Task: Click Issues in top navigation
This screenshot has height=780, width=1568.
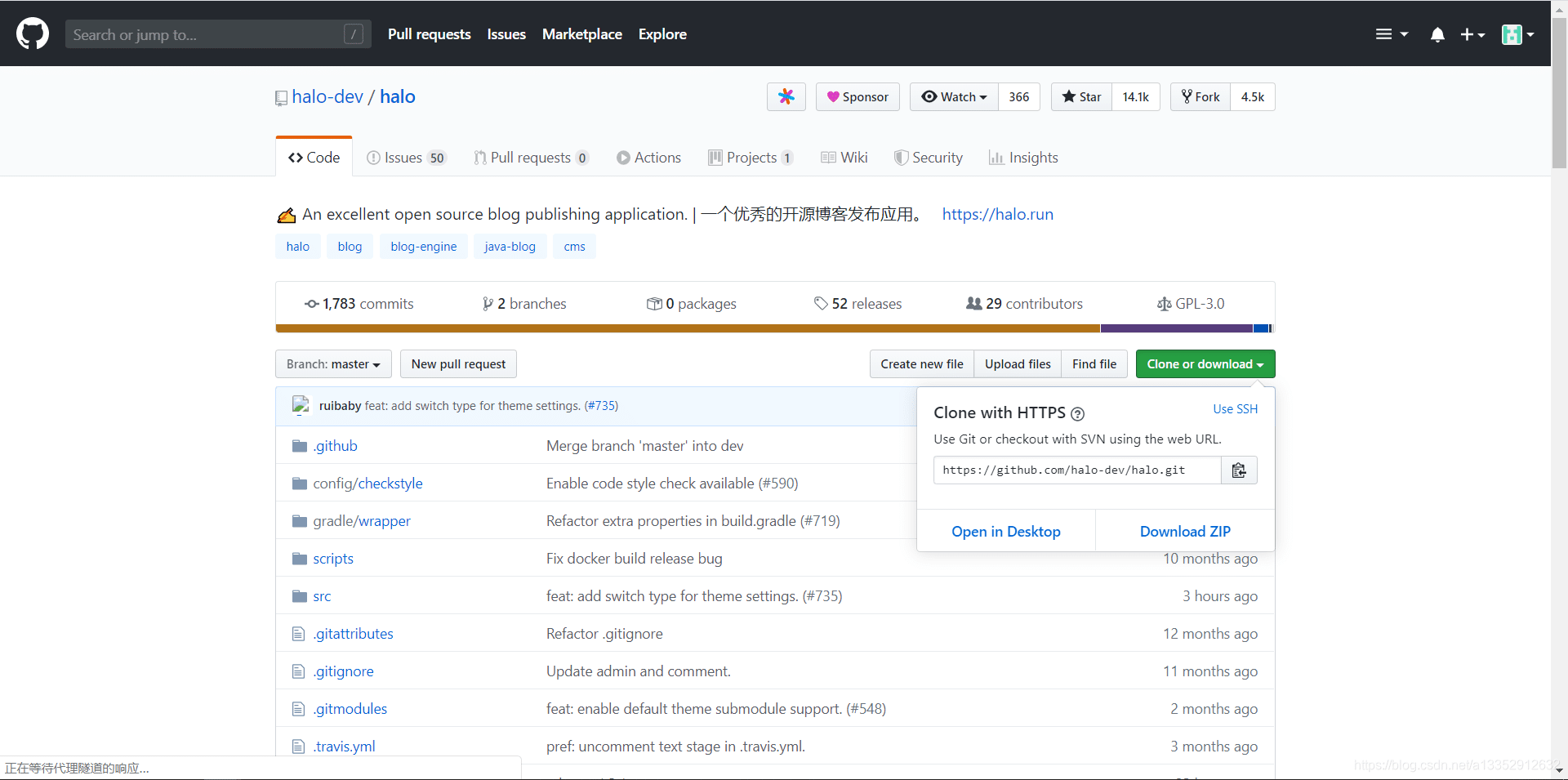Action: pos(506,34)
